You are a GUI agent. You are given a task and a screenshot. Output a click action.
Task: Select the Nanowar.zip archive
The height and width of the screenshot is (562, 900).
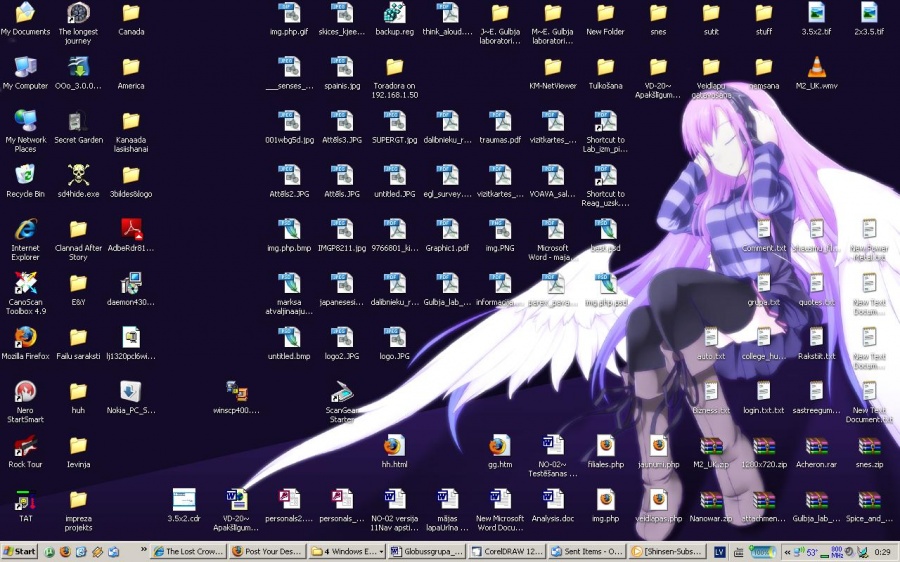coord(711,505)
